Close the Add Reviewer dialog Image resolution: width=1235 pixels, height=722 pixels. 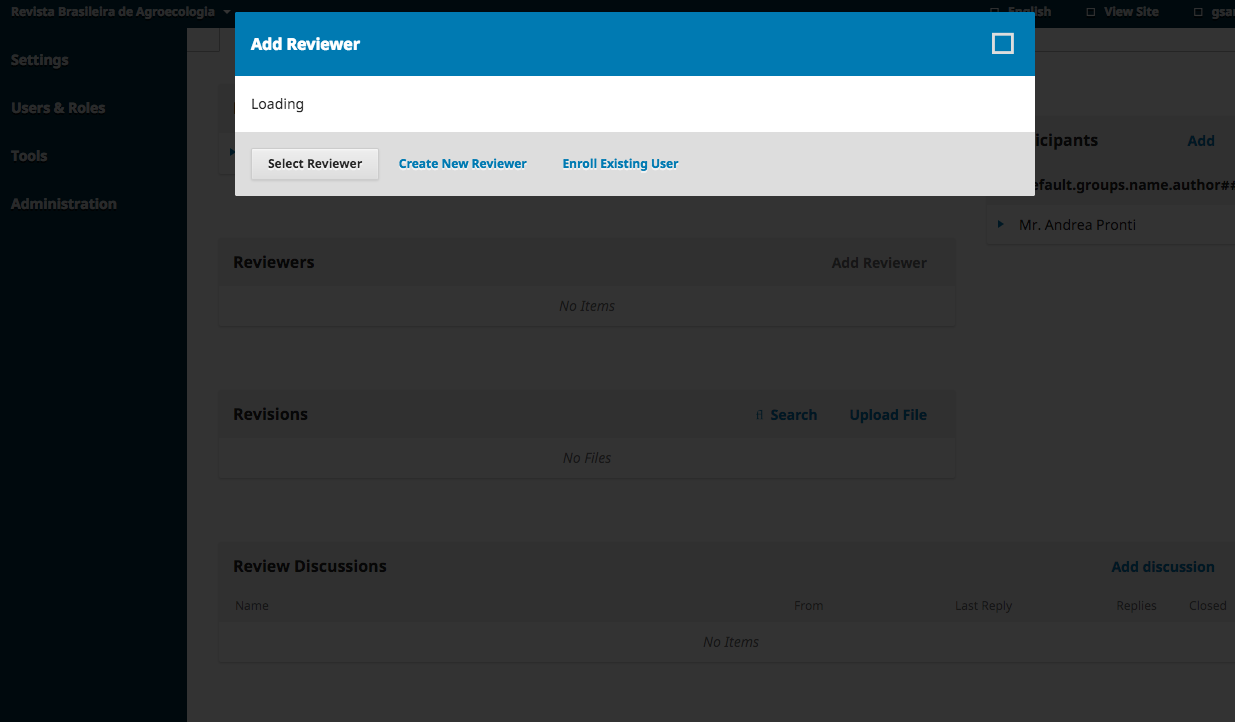pos(1002,43)
